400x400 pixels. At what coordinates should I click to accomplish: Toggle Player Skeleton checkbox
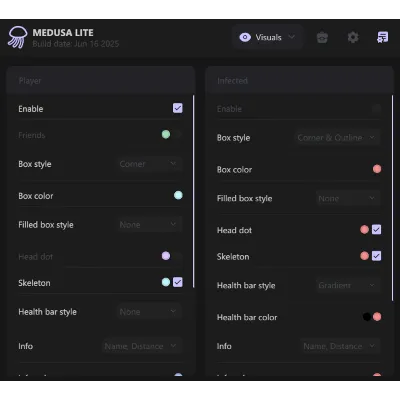coord(178,282)
